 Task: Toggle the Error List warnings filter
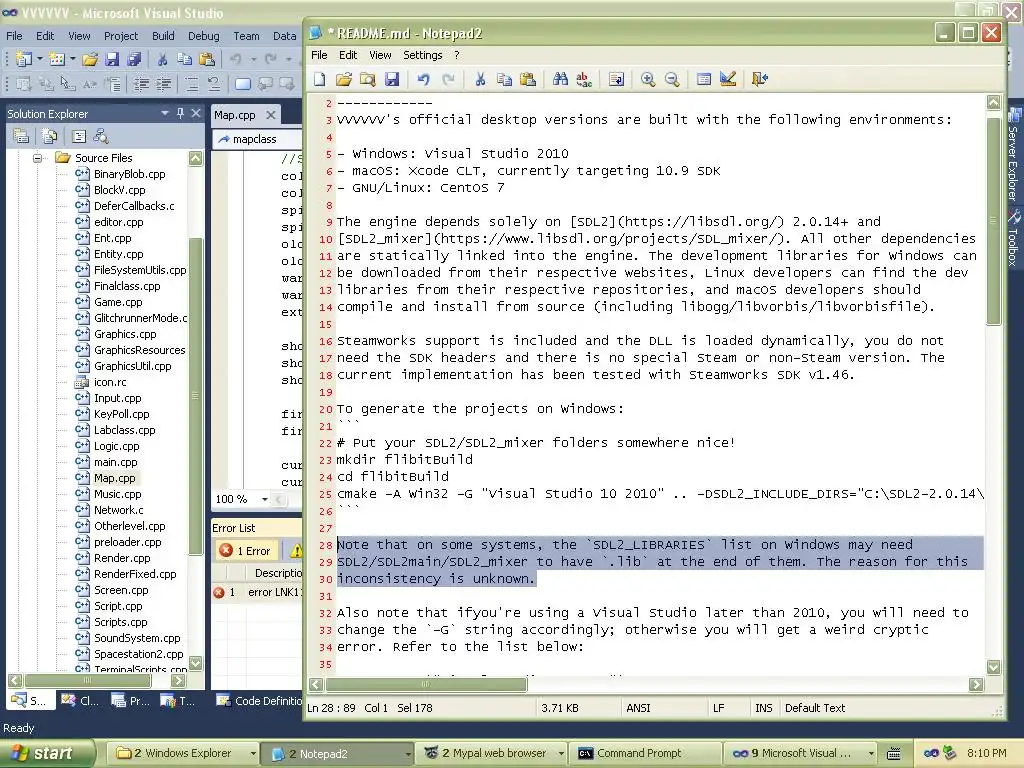pos(295,551)
